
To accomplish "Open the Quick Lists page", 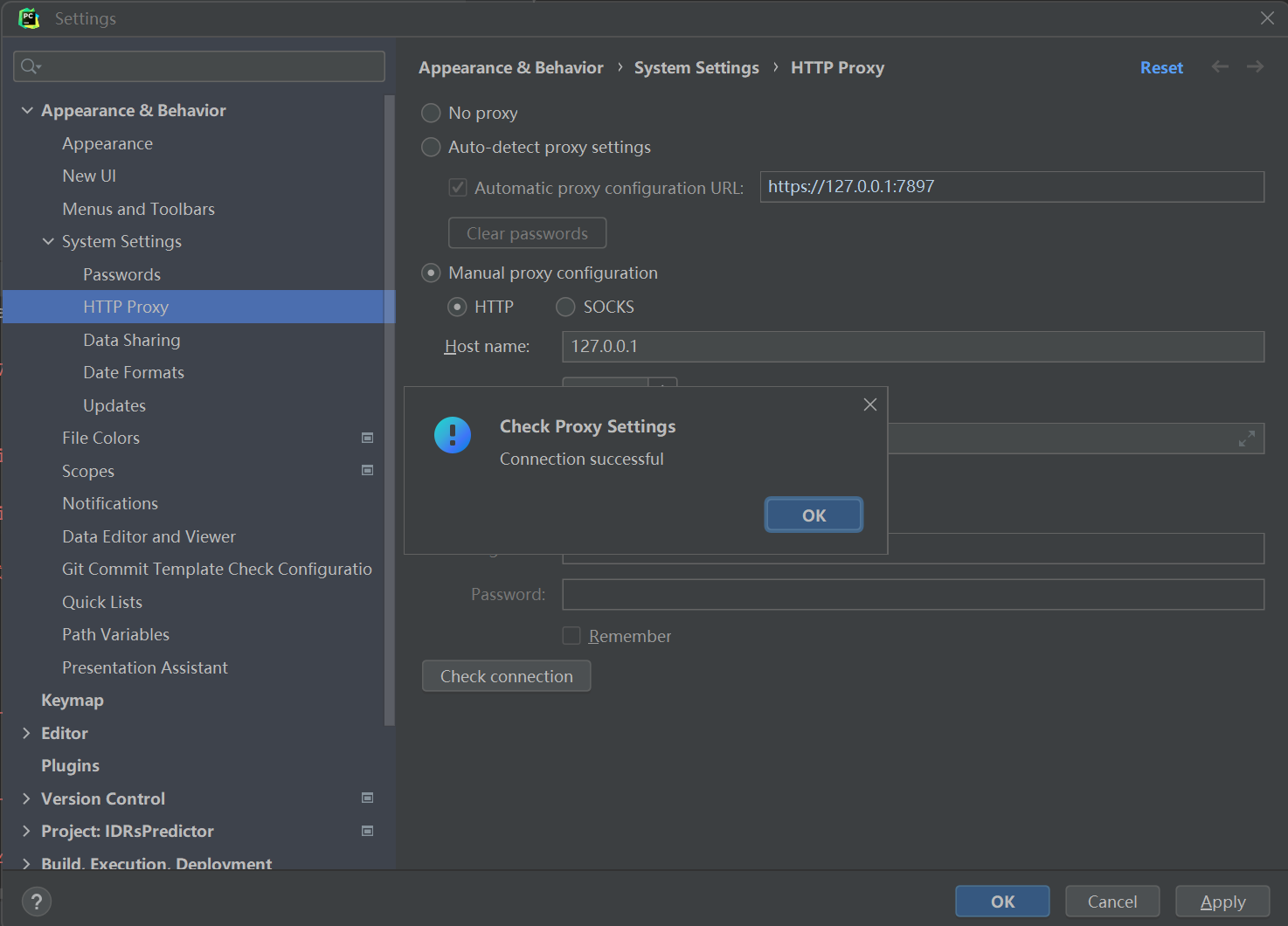I will coord(102,602).
